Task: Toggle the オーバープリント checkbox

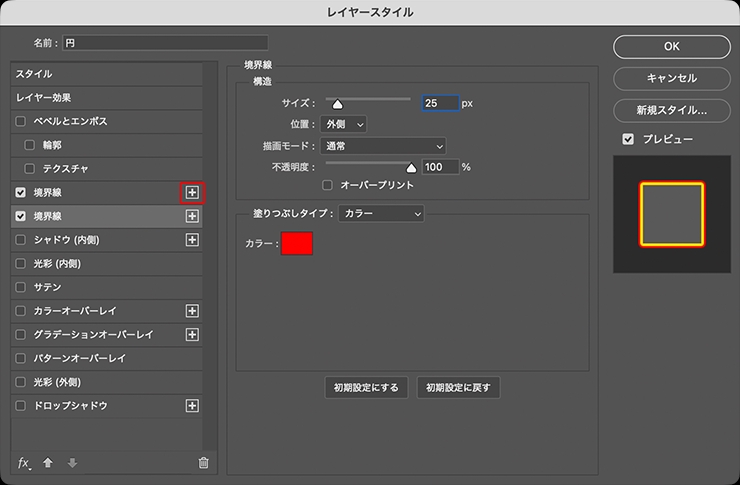Action: [x=327, y=185]
